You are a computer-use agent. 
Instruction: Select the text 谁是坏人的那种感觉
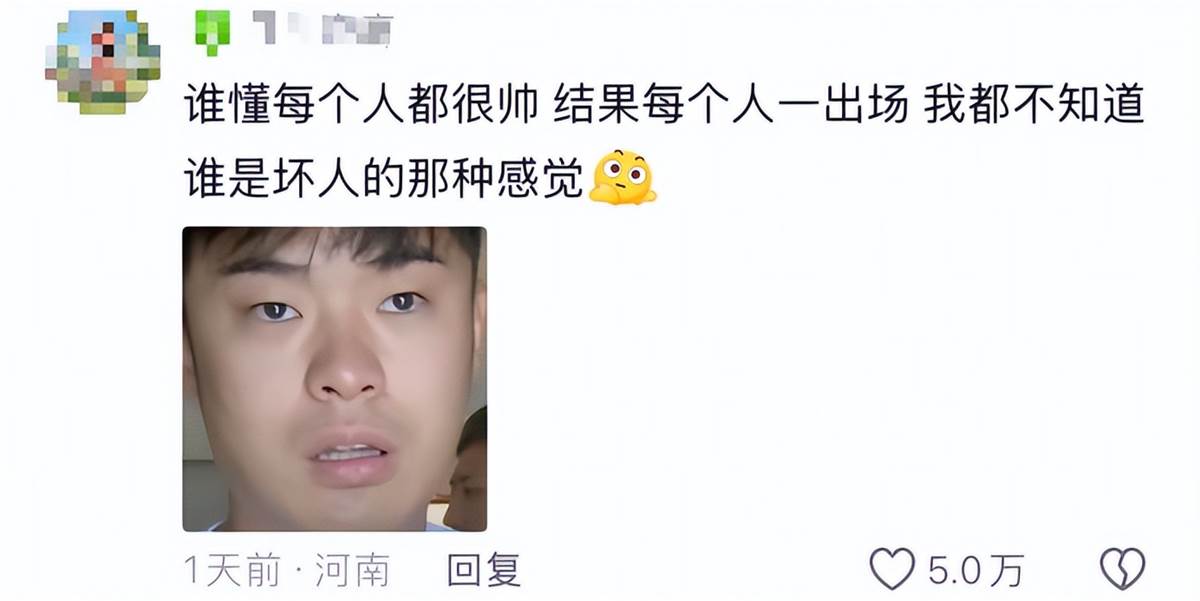pyautogui.click(x=385, y=179)
